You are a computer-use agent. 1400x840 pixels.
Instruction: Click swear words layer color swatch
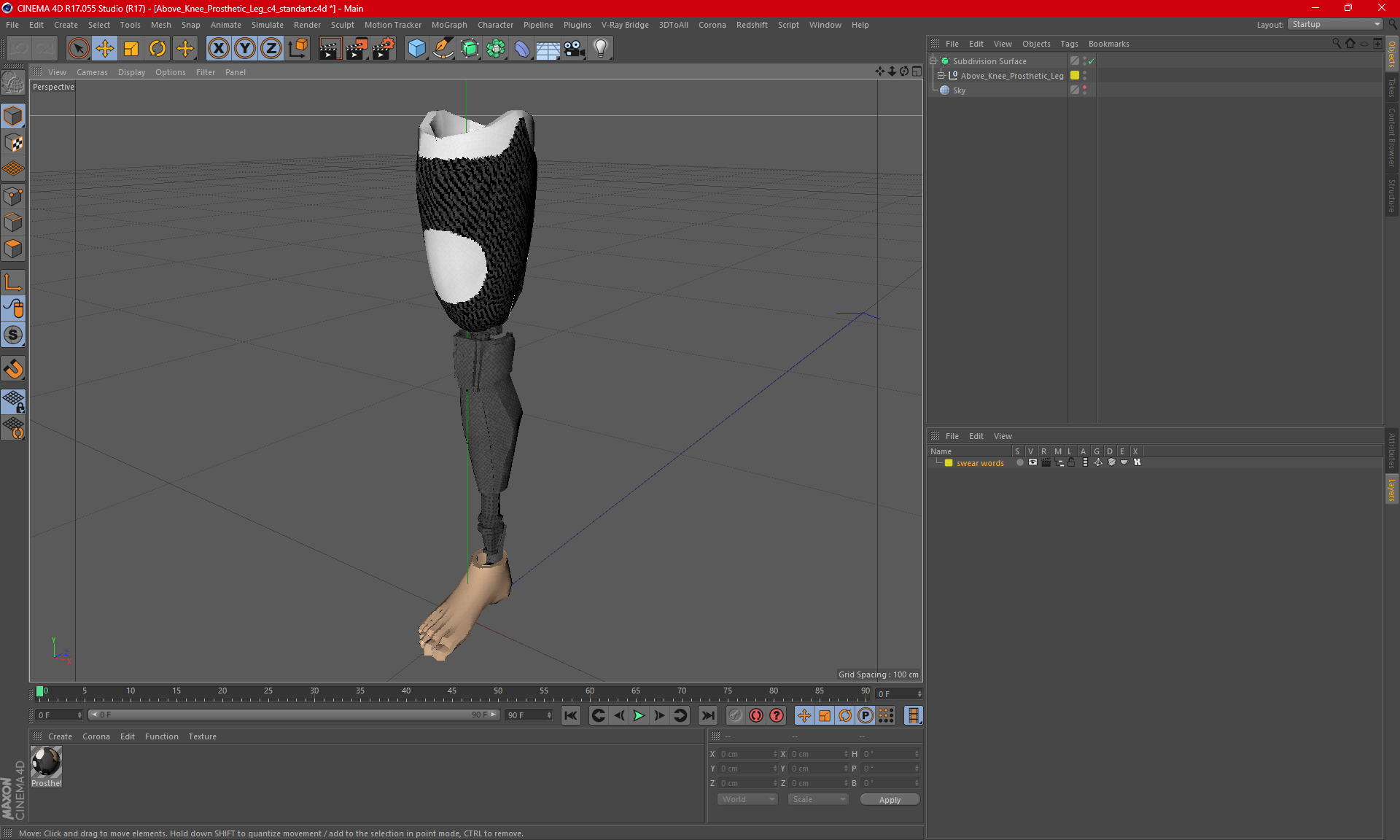949,463
